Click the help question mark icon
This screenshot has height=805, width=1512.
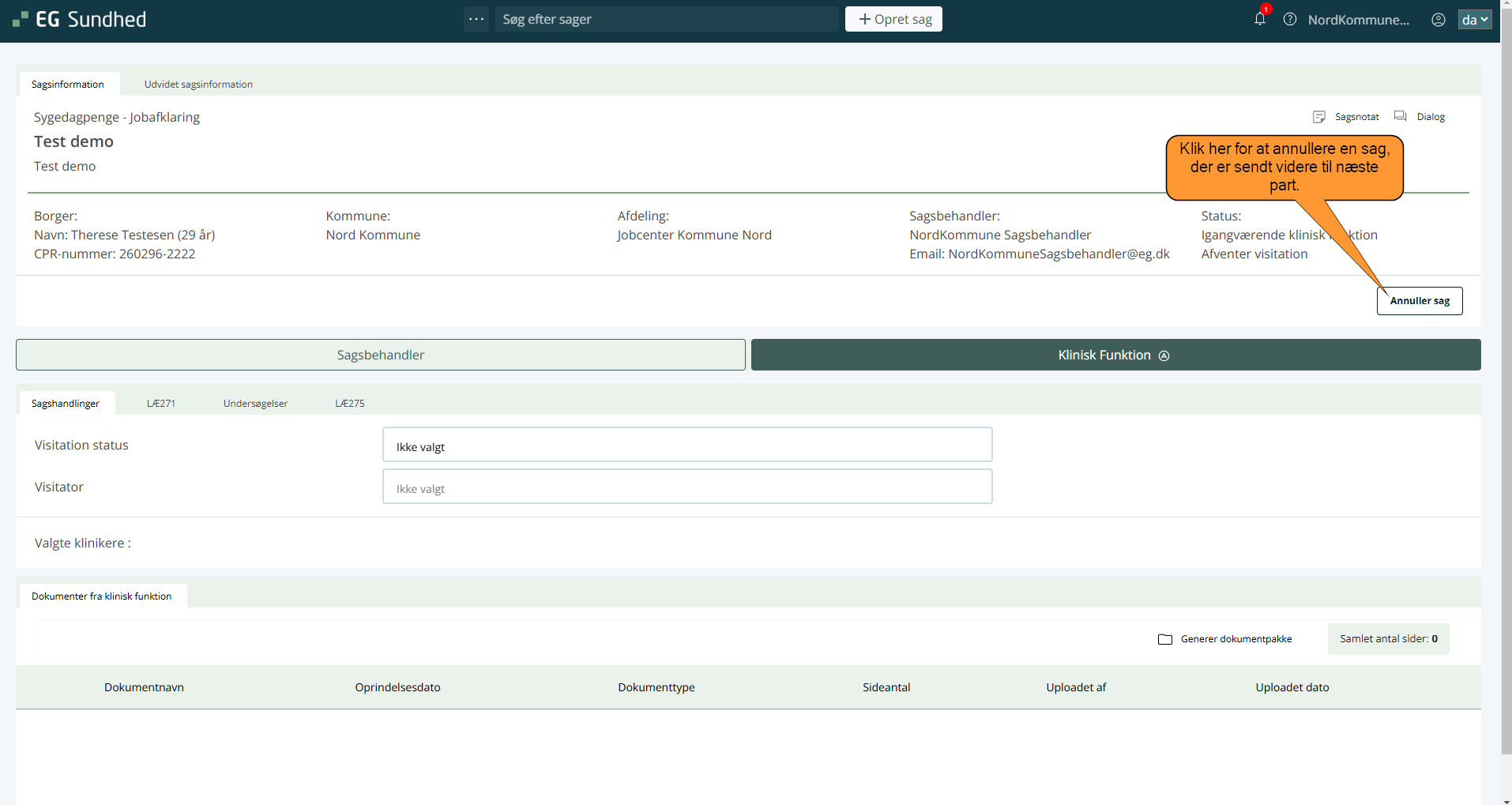click(x=1290, y=20)
